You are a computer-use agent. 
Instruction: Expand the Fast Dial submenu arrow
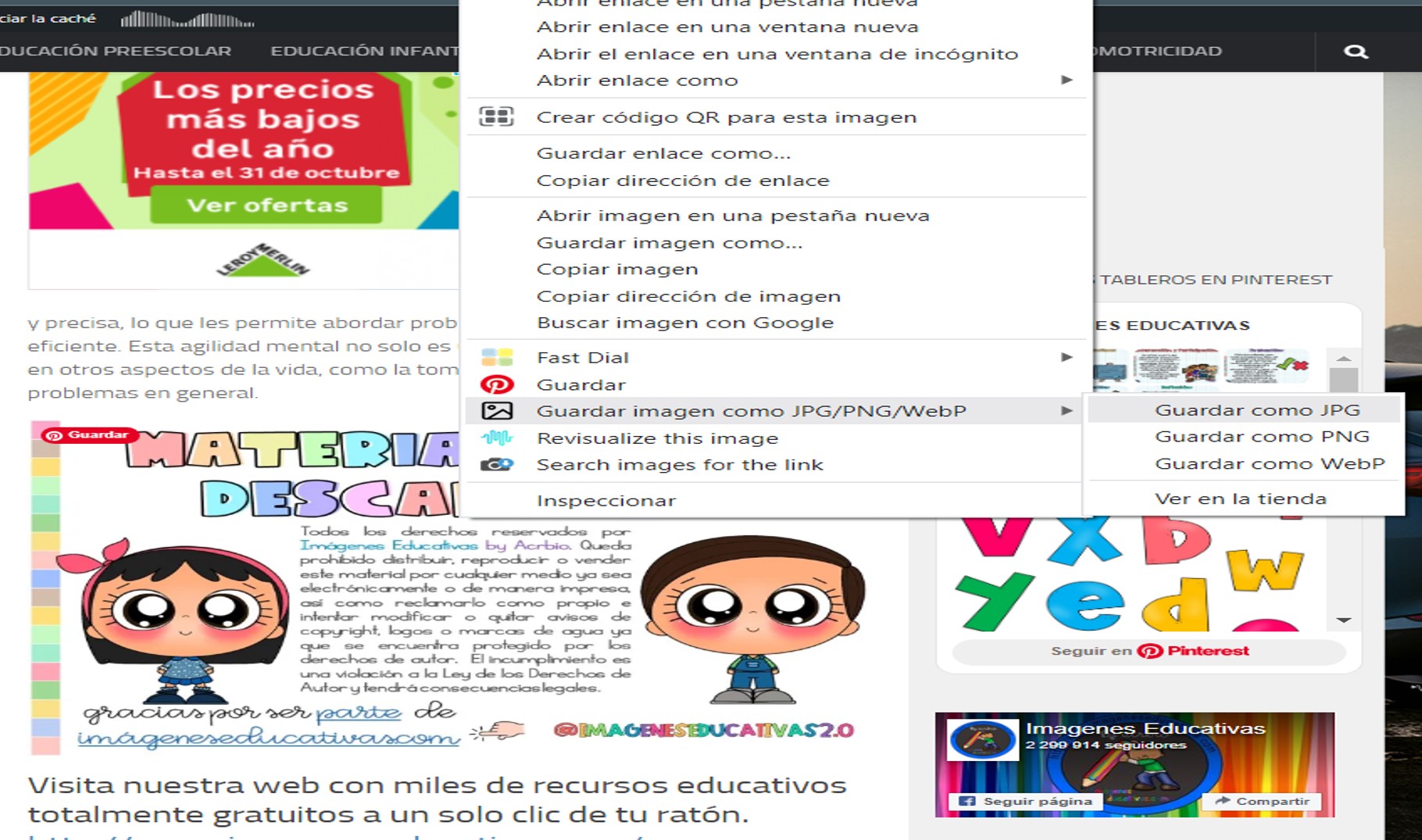[1066, 357]
